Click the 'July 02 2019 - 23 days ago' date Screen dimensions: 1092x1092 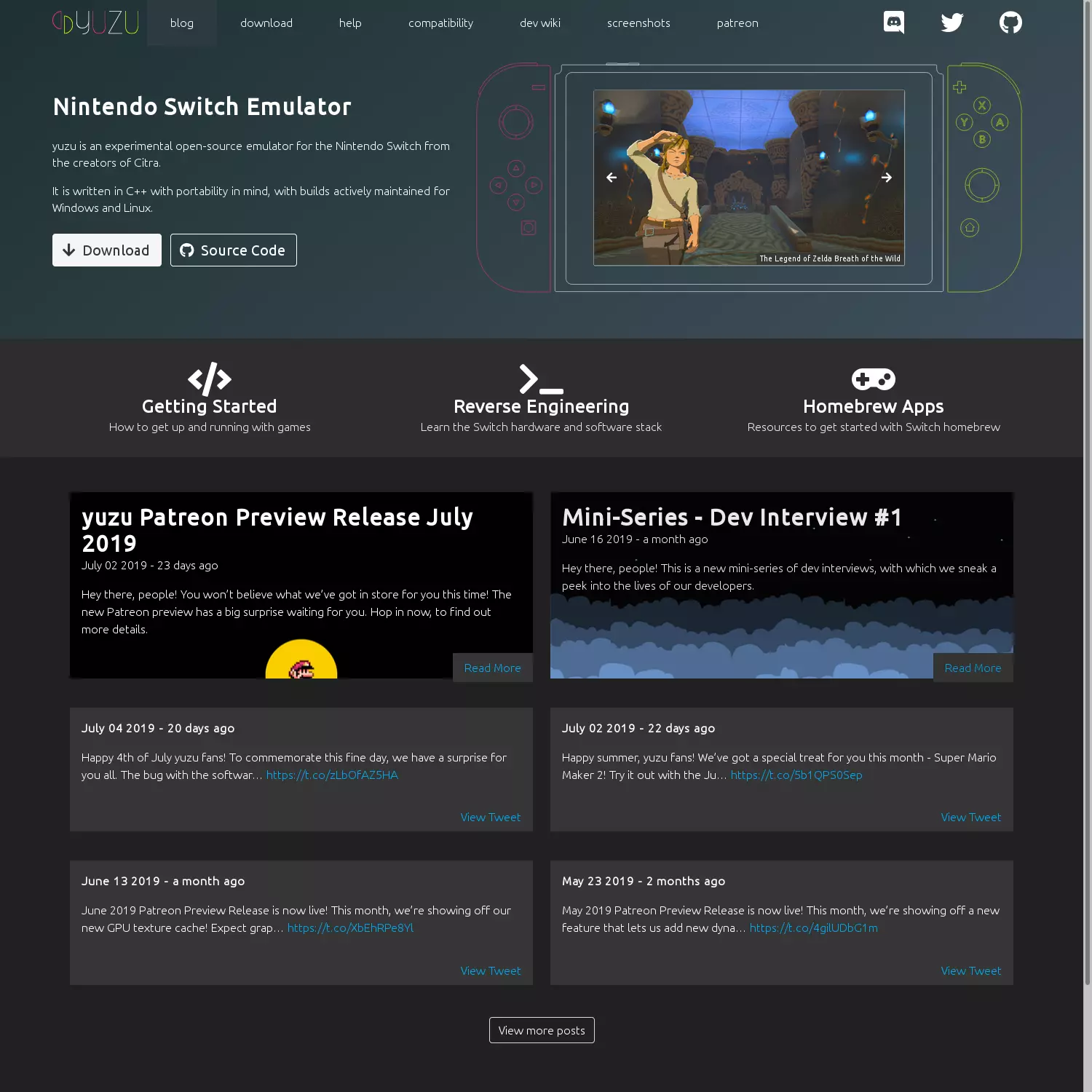[x=150, y=565]
